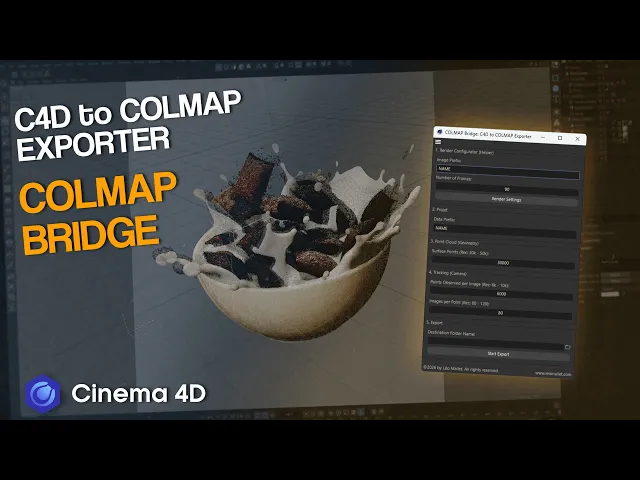Focus the Image Prefix input field
640x480 pixels.
[507, 172]
